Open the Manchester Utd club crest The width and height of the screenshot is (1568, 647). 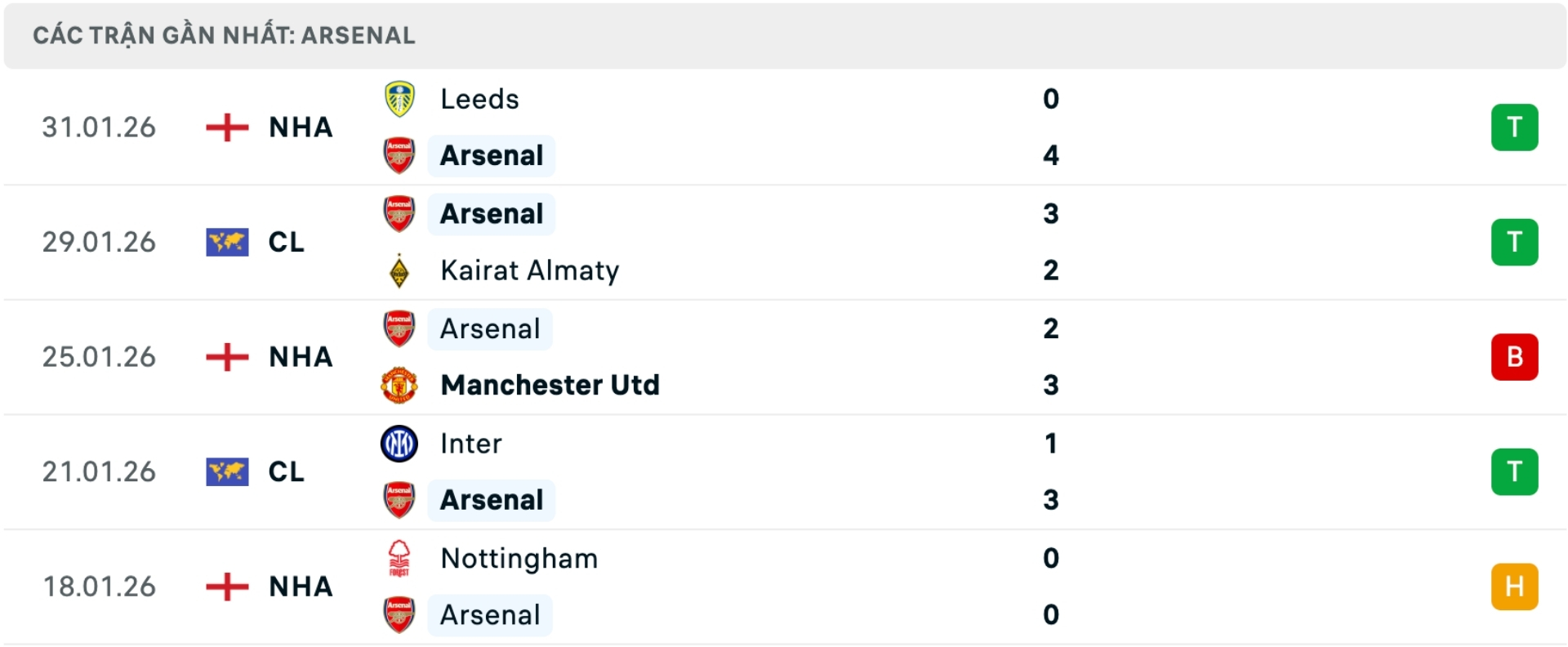click(x=399, y=386)
